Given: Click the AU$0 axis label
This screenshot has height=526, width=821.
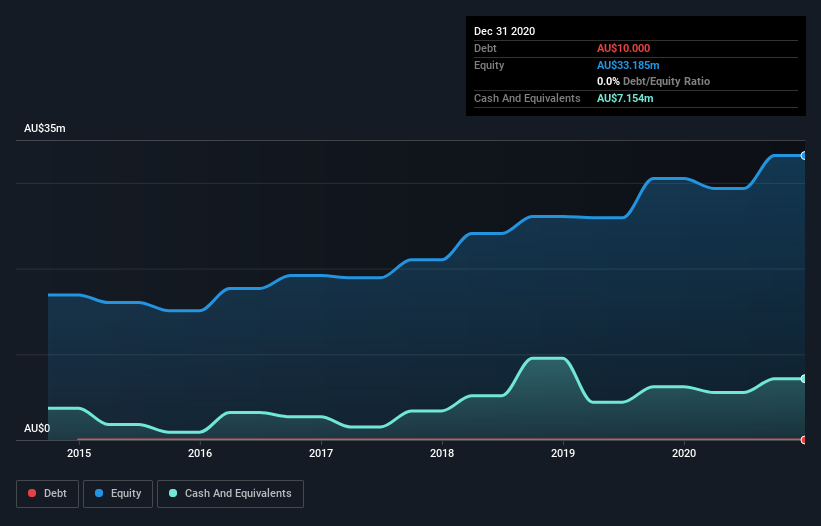Looking at the screenshot, I should click(x=37, y=428).
